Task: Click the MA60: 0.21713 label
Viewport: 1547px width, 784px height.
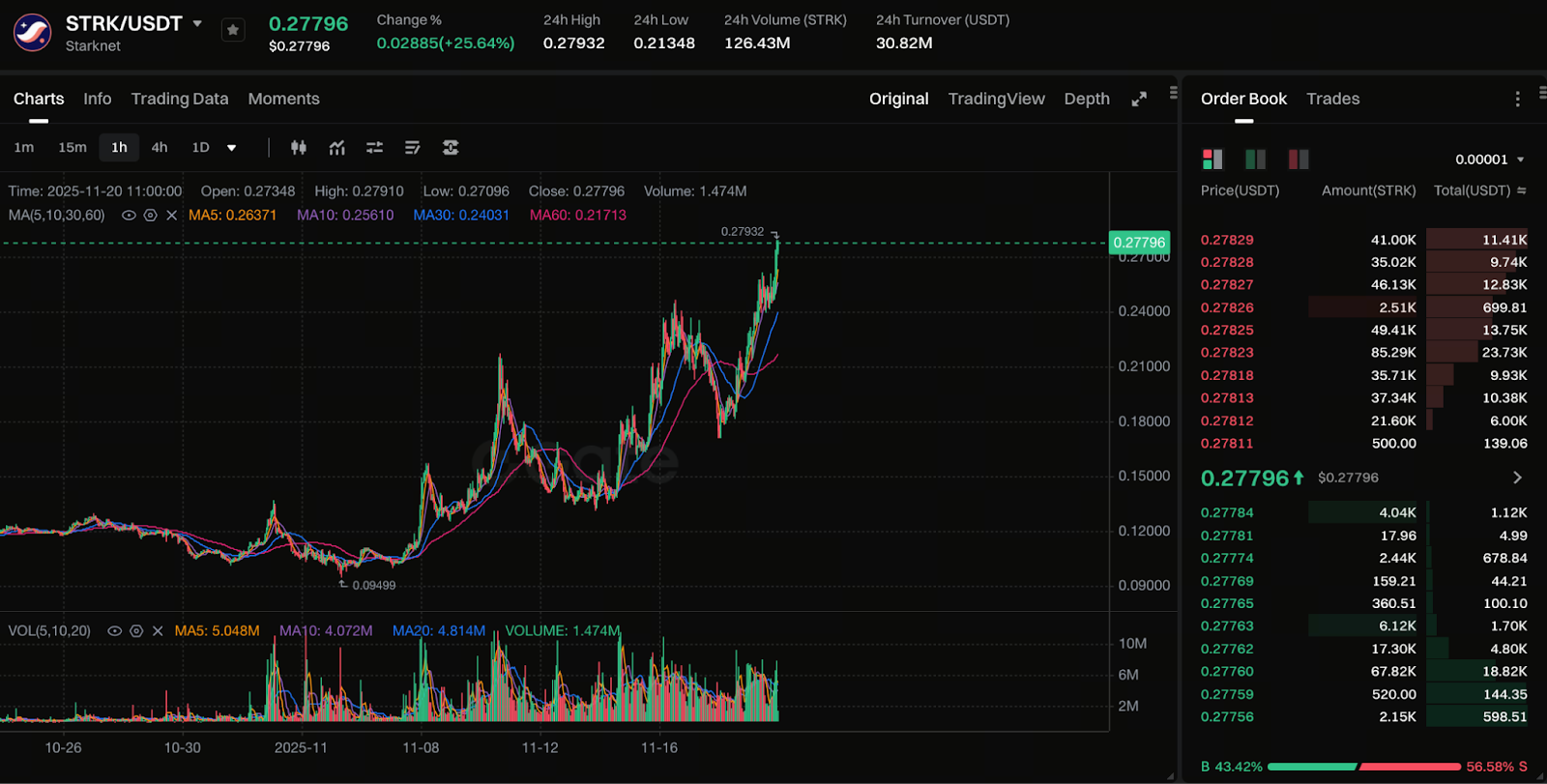Action: pos(578,215)
